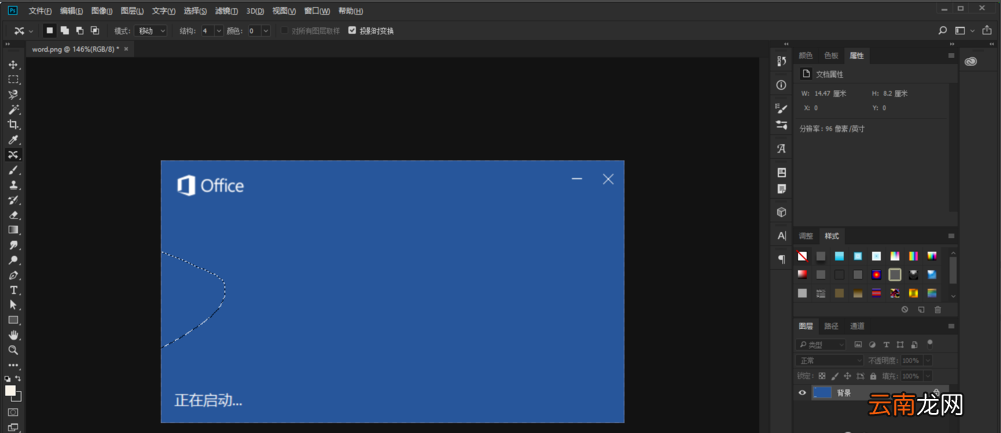Select the Magic Wand tool

pos(13,110)
